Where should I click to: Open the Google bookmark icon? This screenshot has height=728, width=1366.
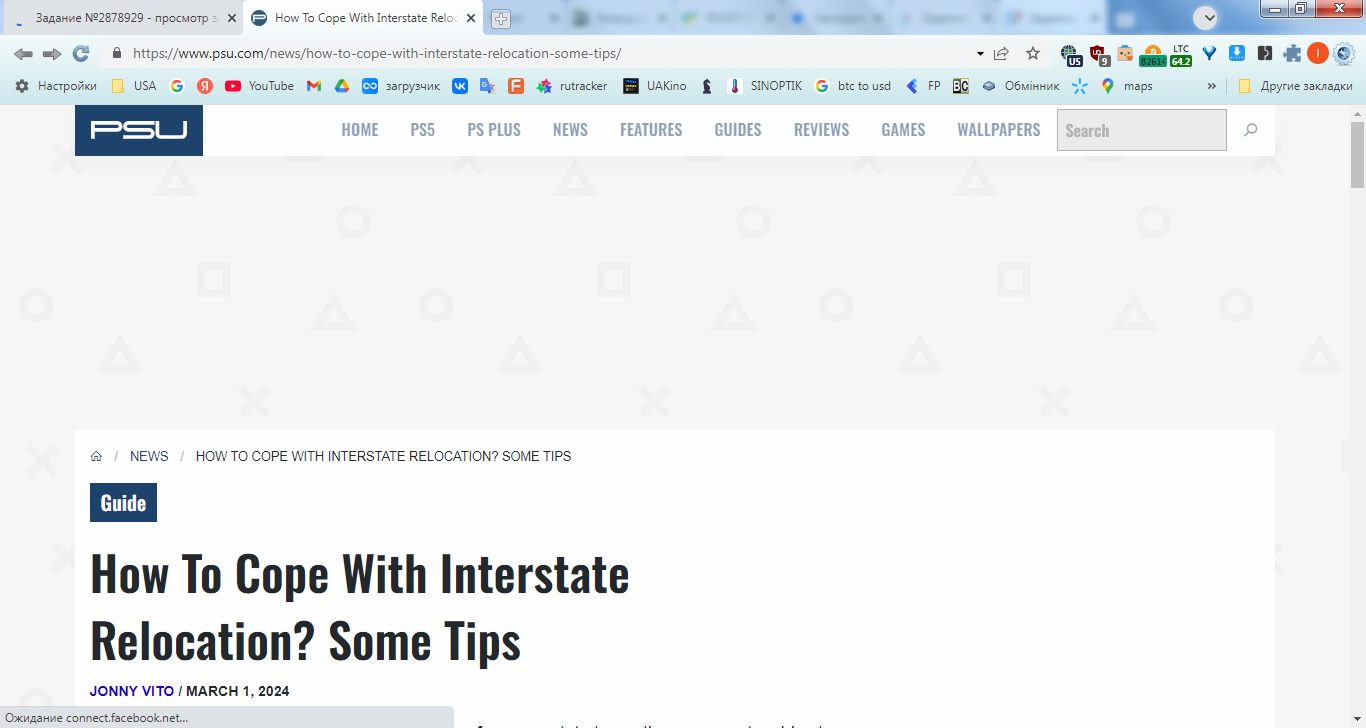[x=177, y=86]
